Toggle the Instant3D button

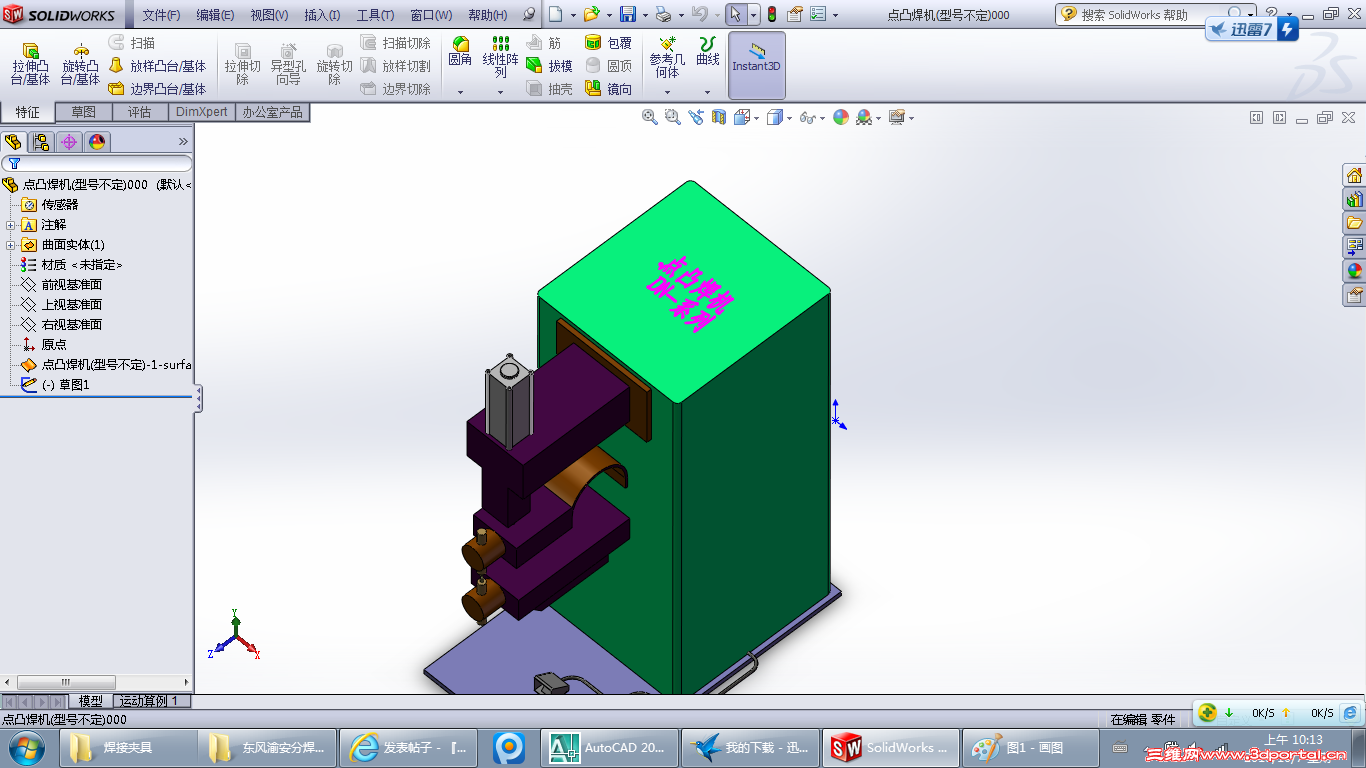click(x=756, y=65)
